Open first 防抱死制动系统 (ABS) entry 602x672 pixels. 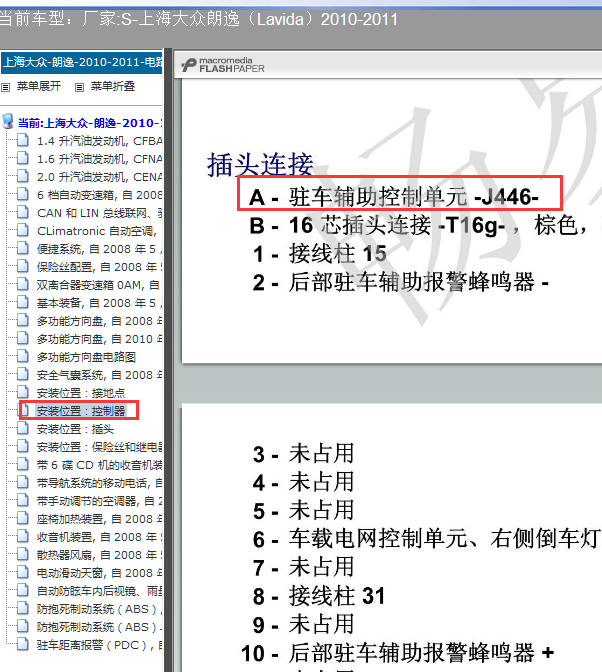[99, 609]
